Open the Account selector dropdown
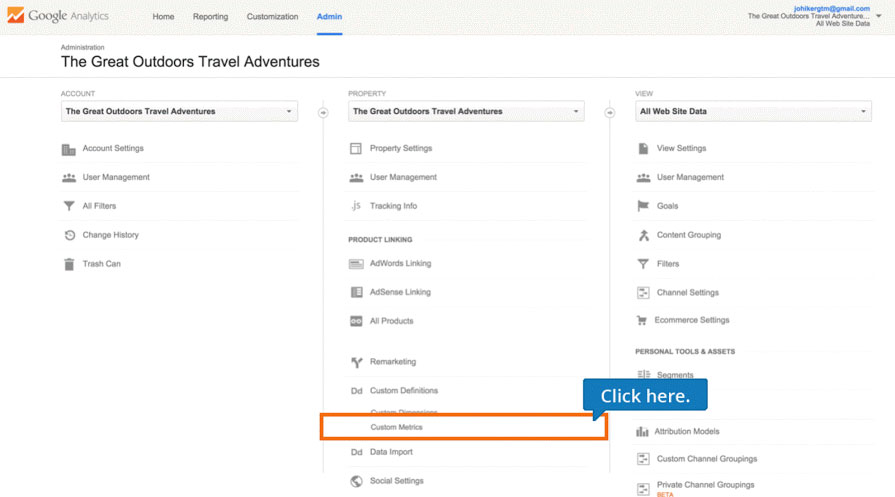The image size is (895, 497). 179,111
